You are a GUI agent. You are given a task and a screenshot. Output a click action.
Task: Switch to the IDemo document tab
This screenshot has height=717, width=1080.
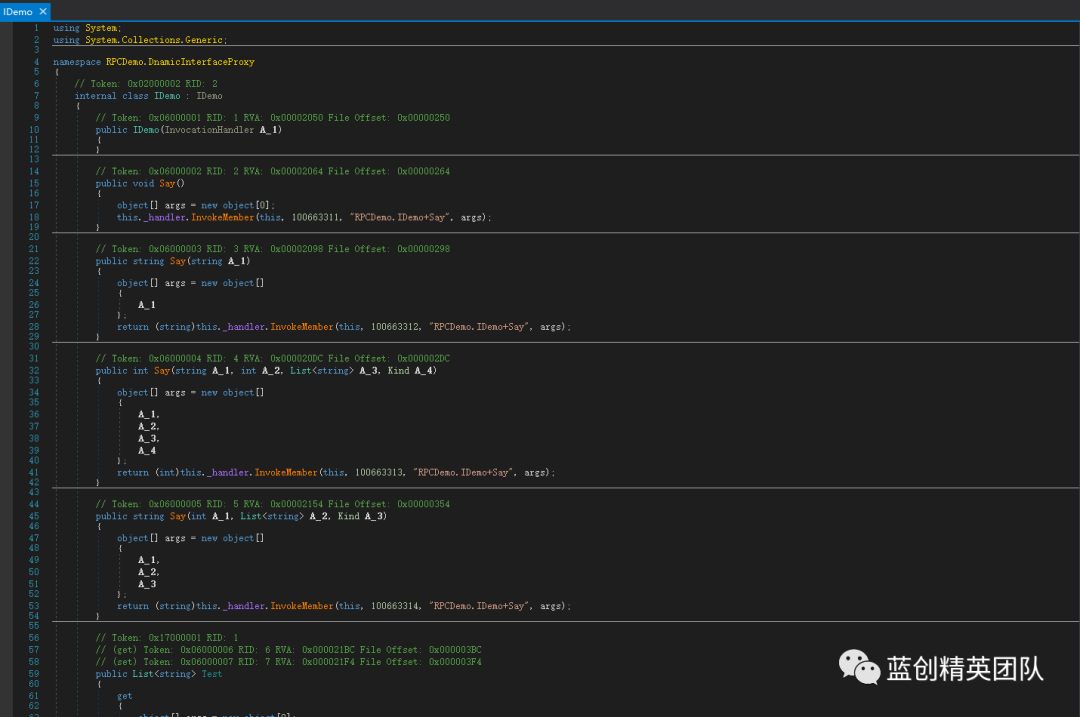pyautogui.click(x=18, y=12)
